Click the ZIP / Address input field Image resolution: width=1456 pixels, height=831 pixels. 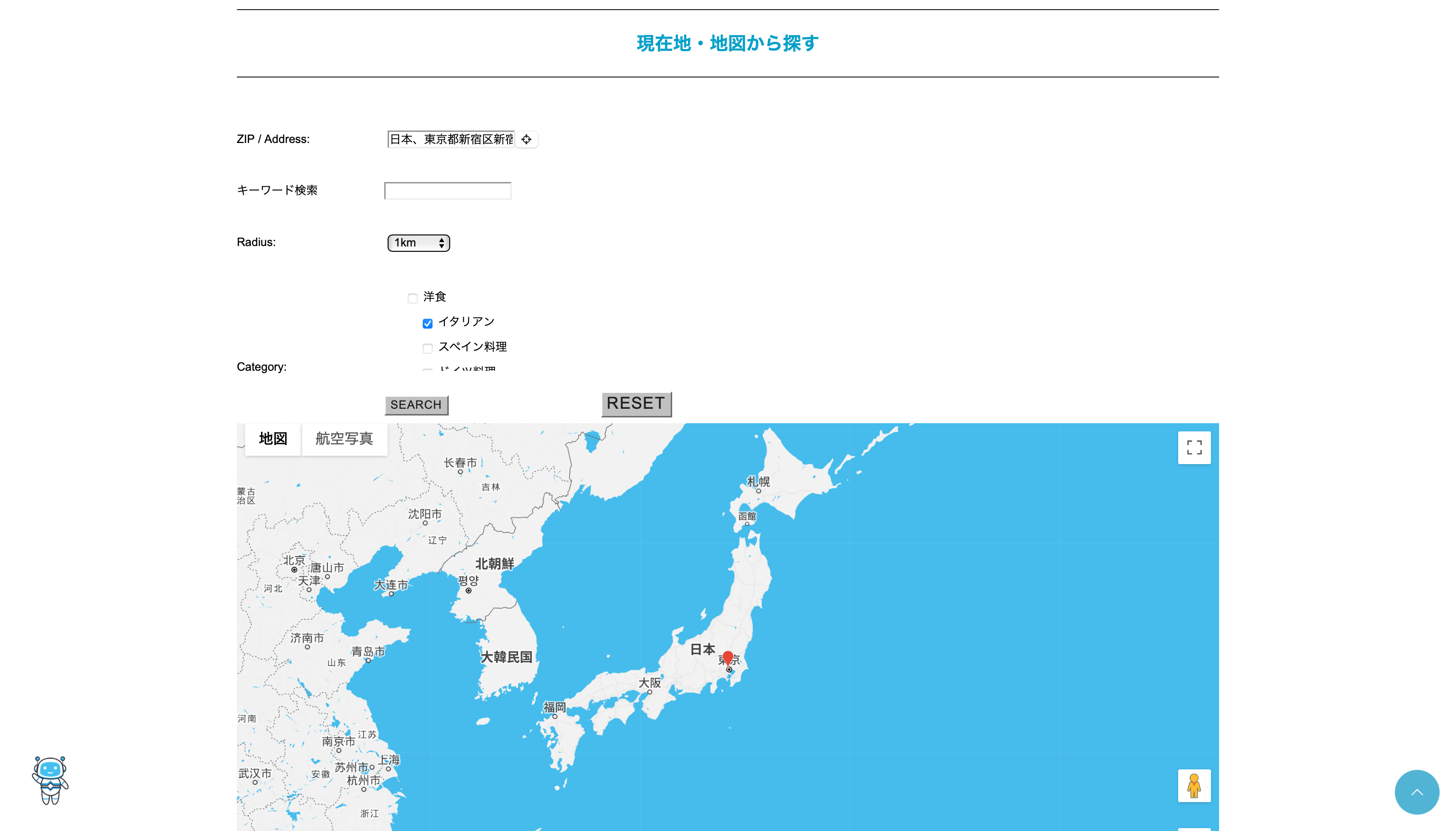[451, 139]
